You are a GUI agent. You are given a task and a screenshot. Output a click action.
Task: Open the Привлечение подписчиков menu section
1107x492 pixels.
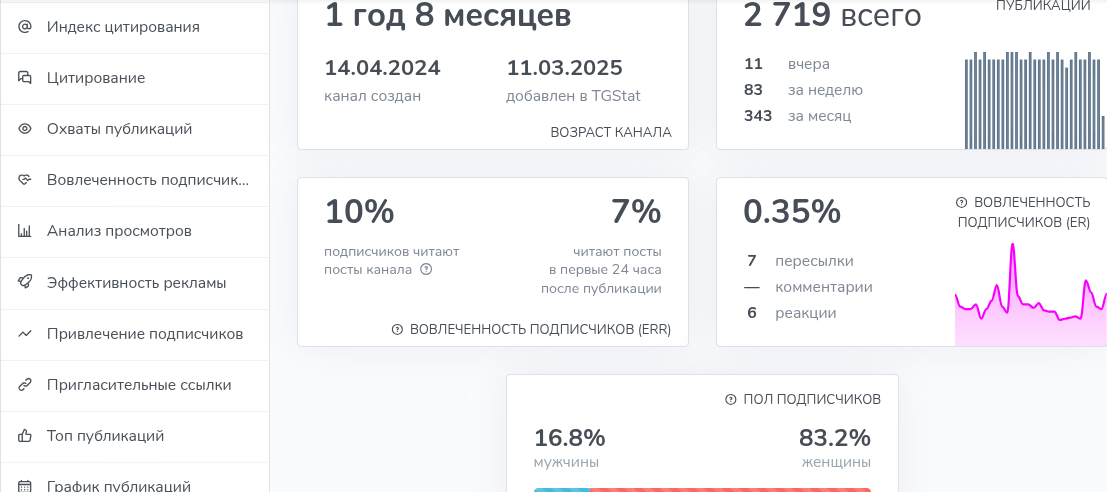pyautogui.click(x=144, y=334)
